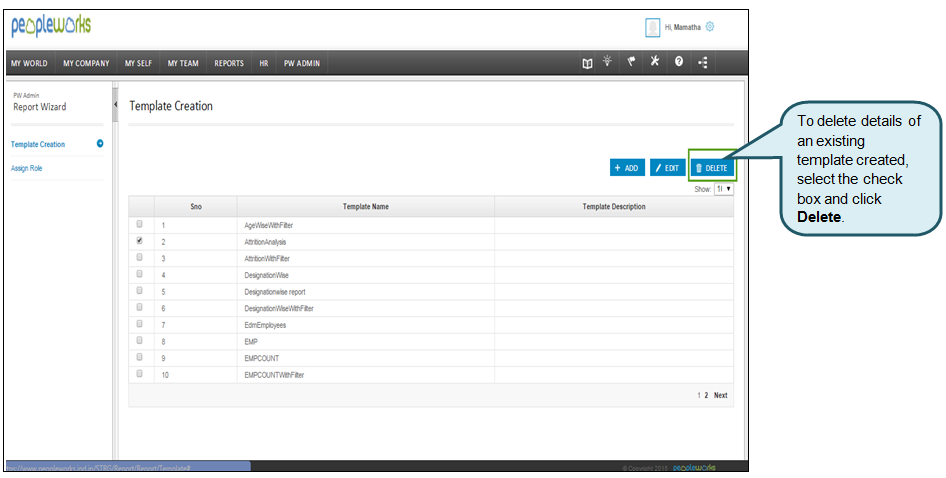
Task: Open the REPORTS menu
Action: click(x=229, y=63)
